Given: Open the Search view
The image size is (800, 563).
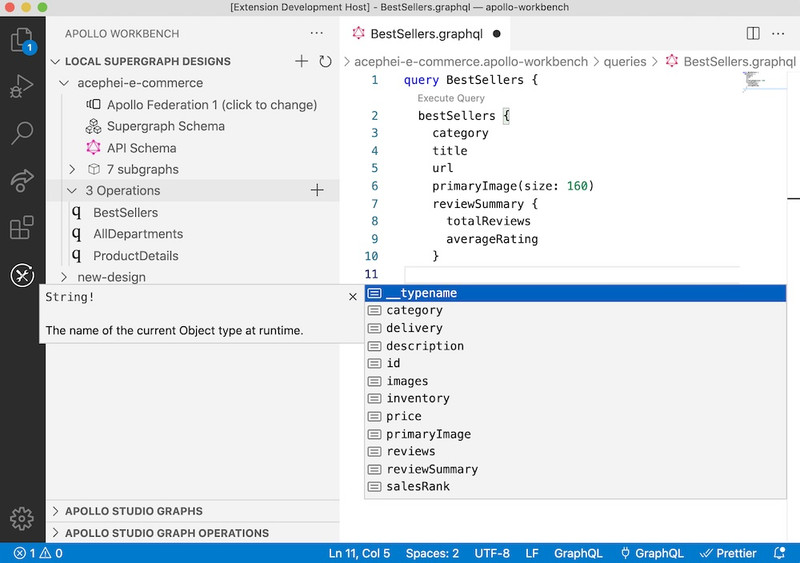Looking at the screenshot, I should coord(22,133).
